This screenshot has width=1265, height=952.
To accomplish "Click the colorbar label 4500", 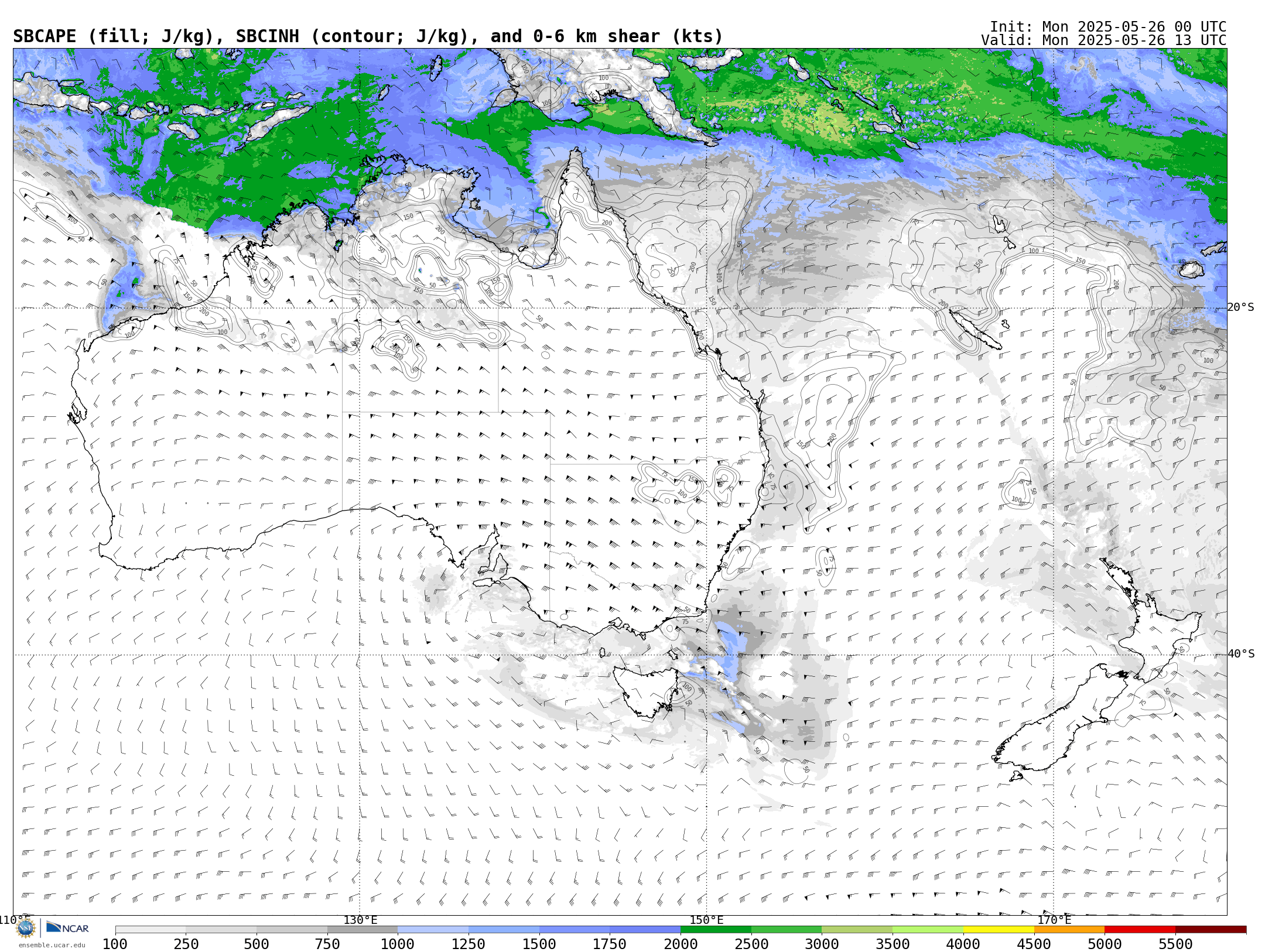I will click(1034, 944).
